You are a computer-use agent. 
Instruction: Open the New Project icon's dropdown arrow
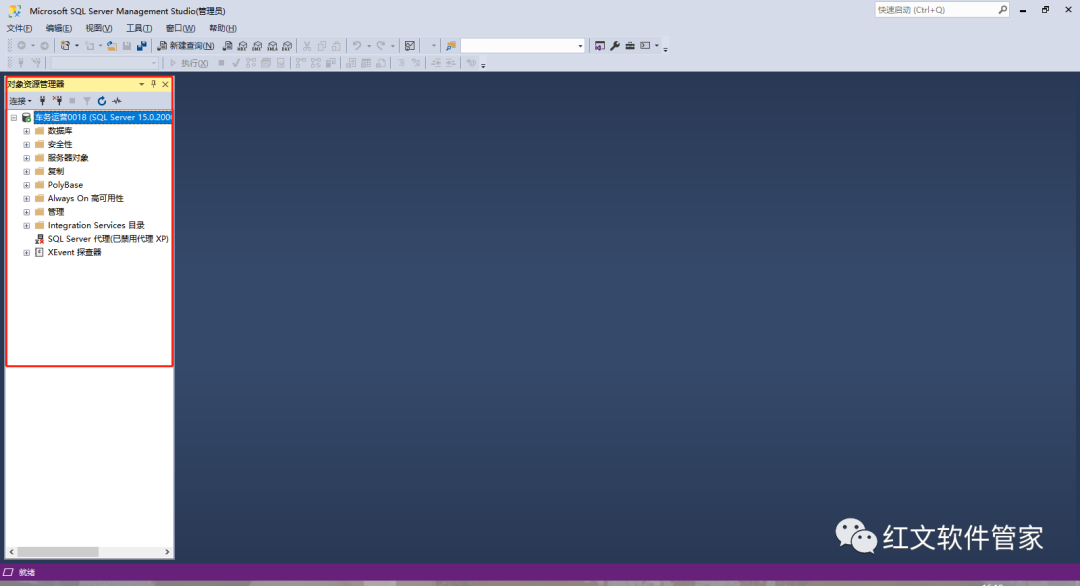coord(76,45)
